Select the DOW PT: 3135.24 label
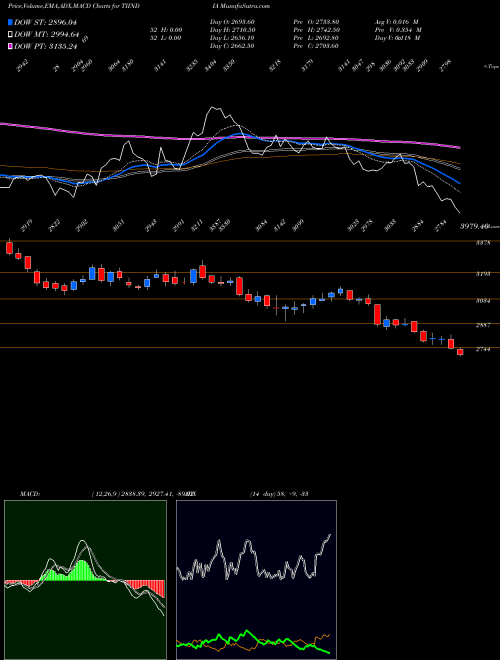 45,46
